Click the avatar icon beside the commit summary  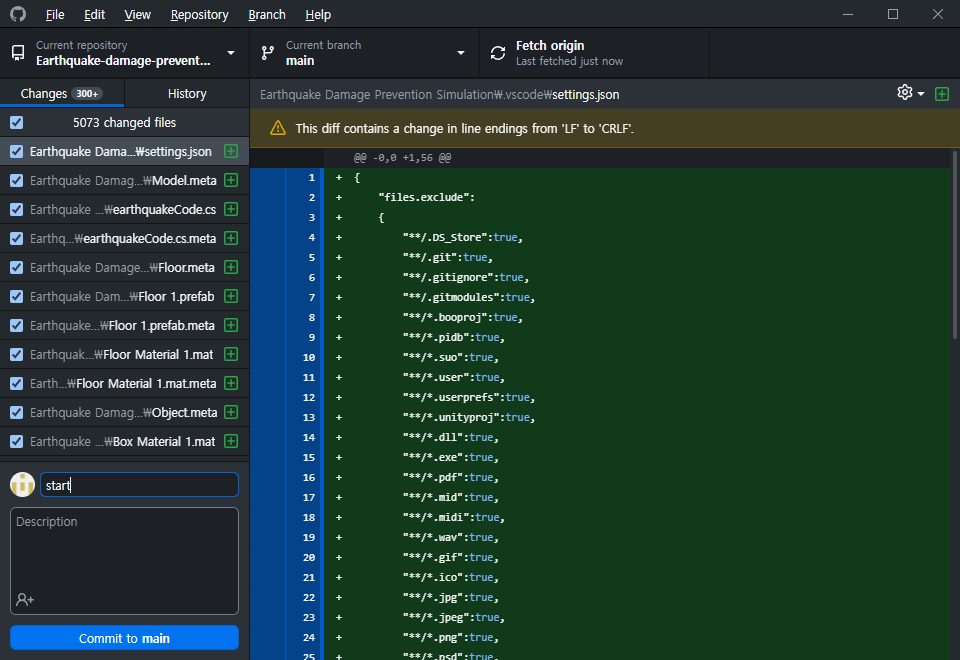point(21,484)
